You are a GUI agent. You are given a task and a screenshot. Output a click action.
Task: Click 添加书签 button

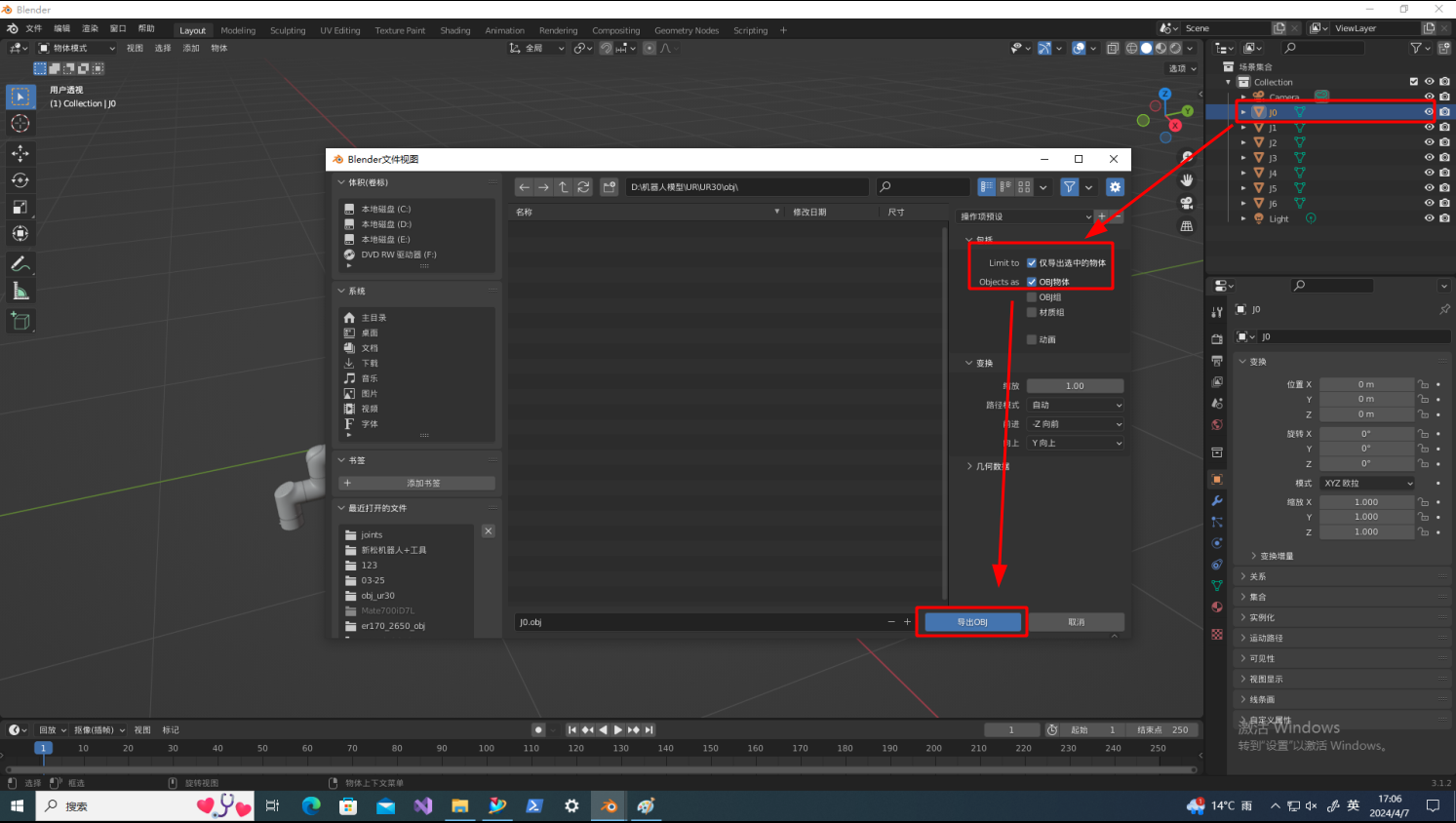[x=417, y=484]
